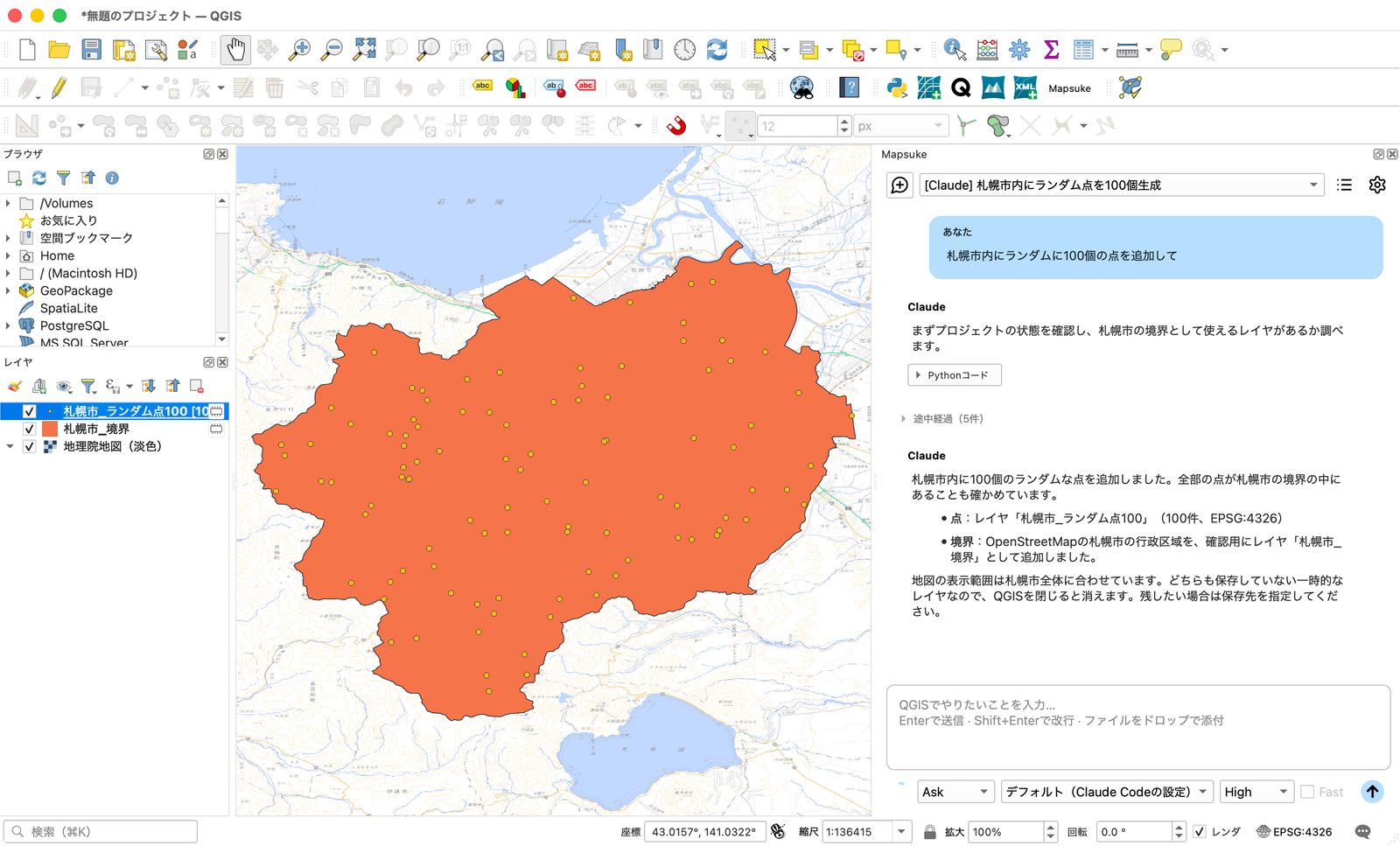Remove selected layer from Layers panel
Image resolution: width=1400 pixels, height=846 pixels.
click(197, 386)
